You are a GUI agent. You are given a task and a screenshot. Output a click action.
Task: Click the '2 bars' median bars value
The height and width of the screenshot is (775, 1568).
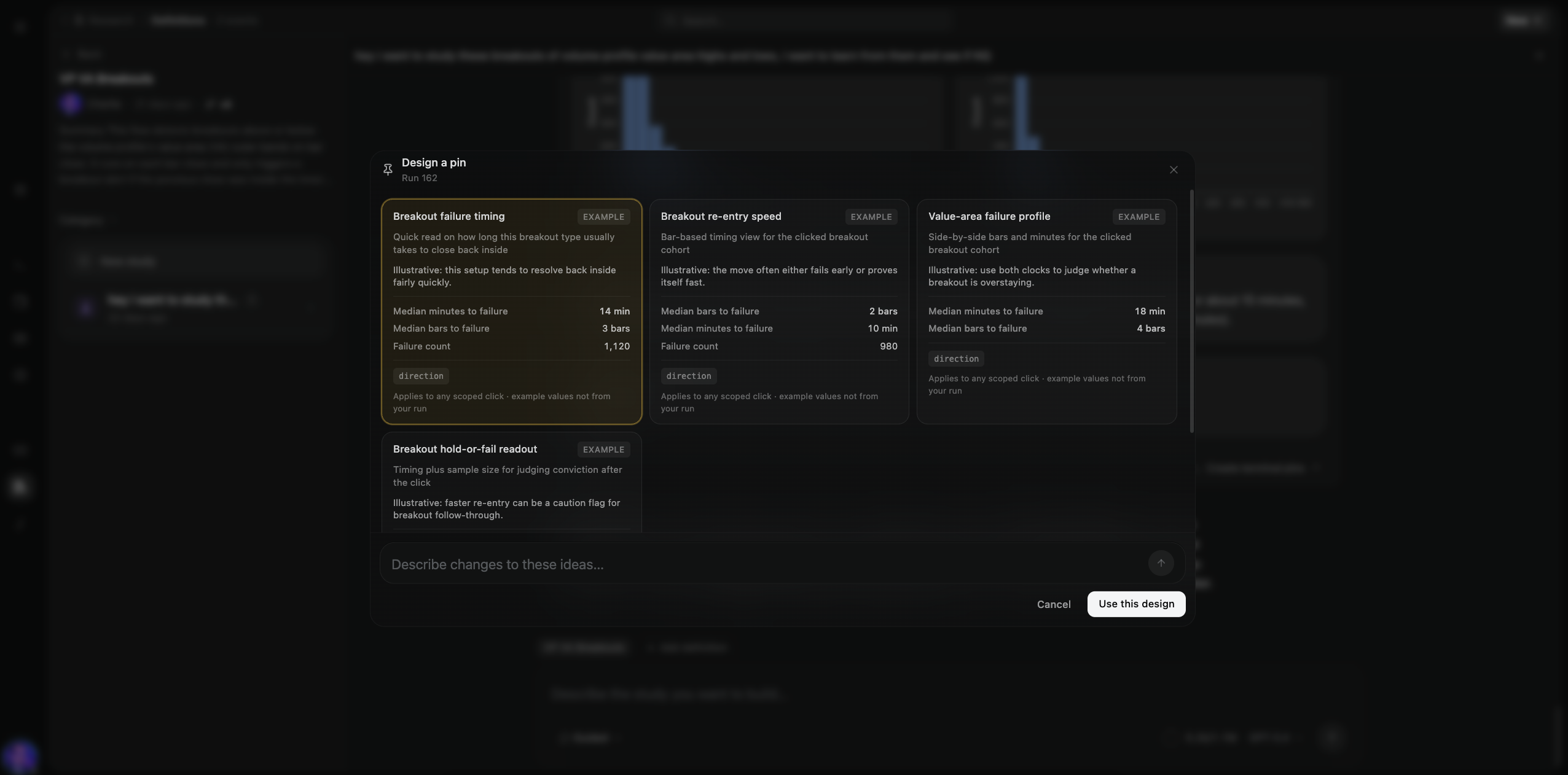click(883, 311)
